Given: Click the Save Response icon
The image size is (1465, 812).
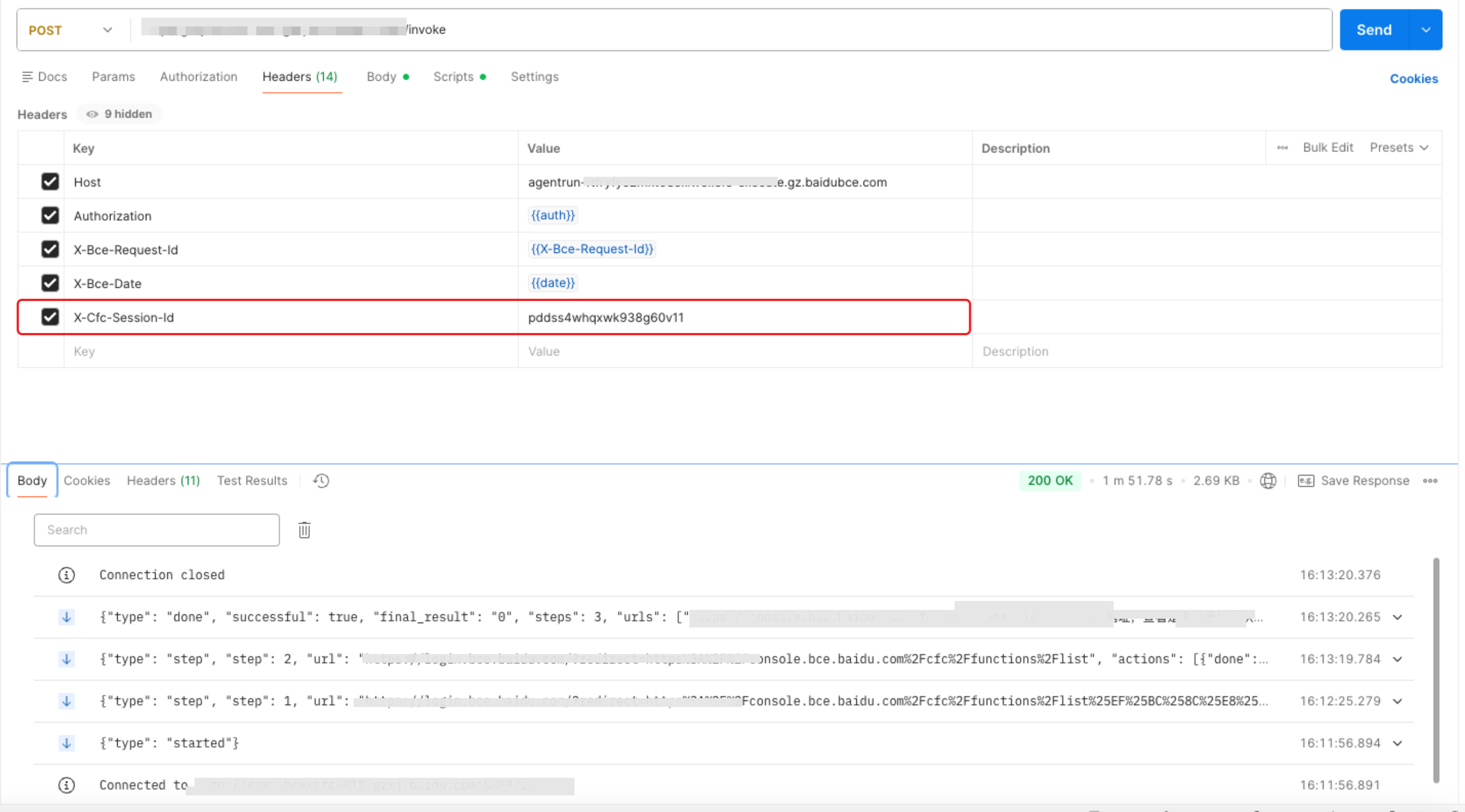Looking at the screenshot, I should click(x=1305, y=481).
